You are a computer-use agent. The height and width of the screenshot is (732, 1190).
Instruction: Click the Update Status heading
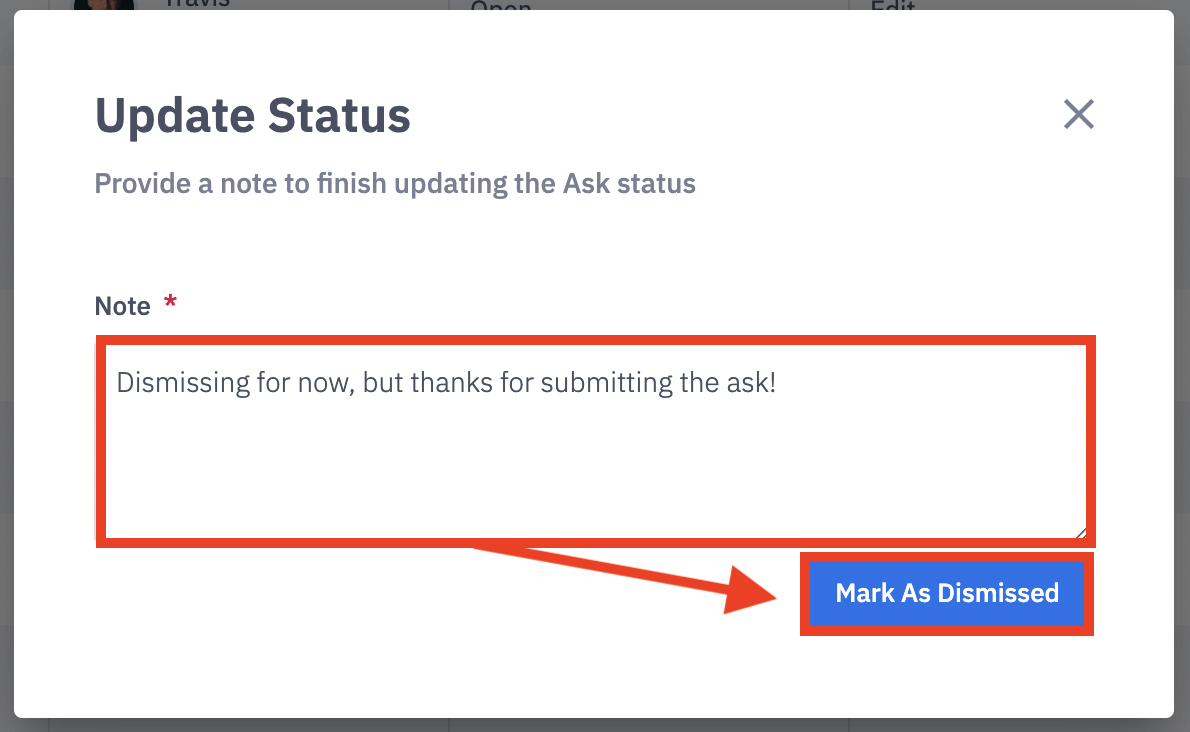(x=252, y=116)
